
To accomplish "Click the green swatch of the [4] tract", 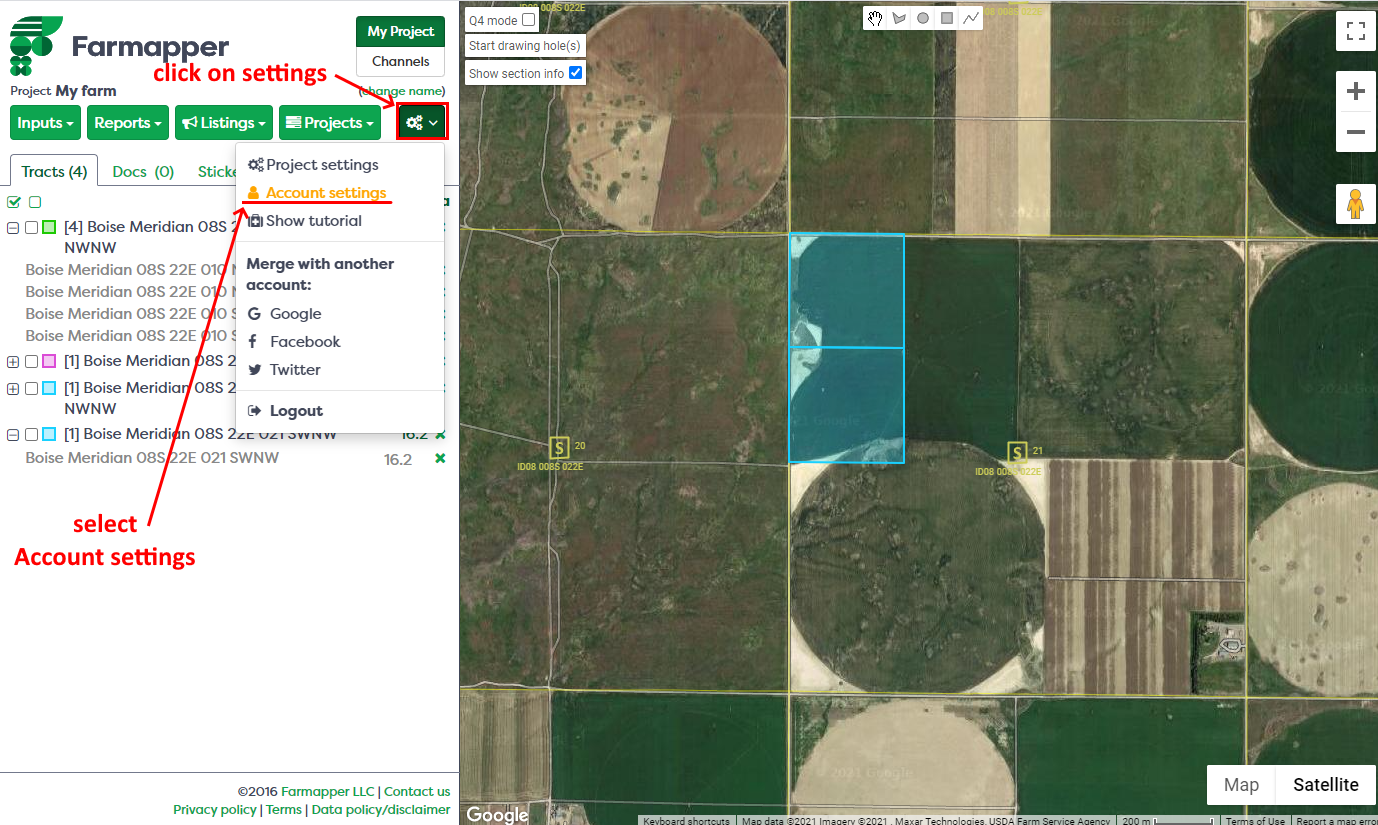I will (49, 228).
